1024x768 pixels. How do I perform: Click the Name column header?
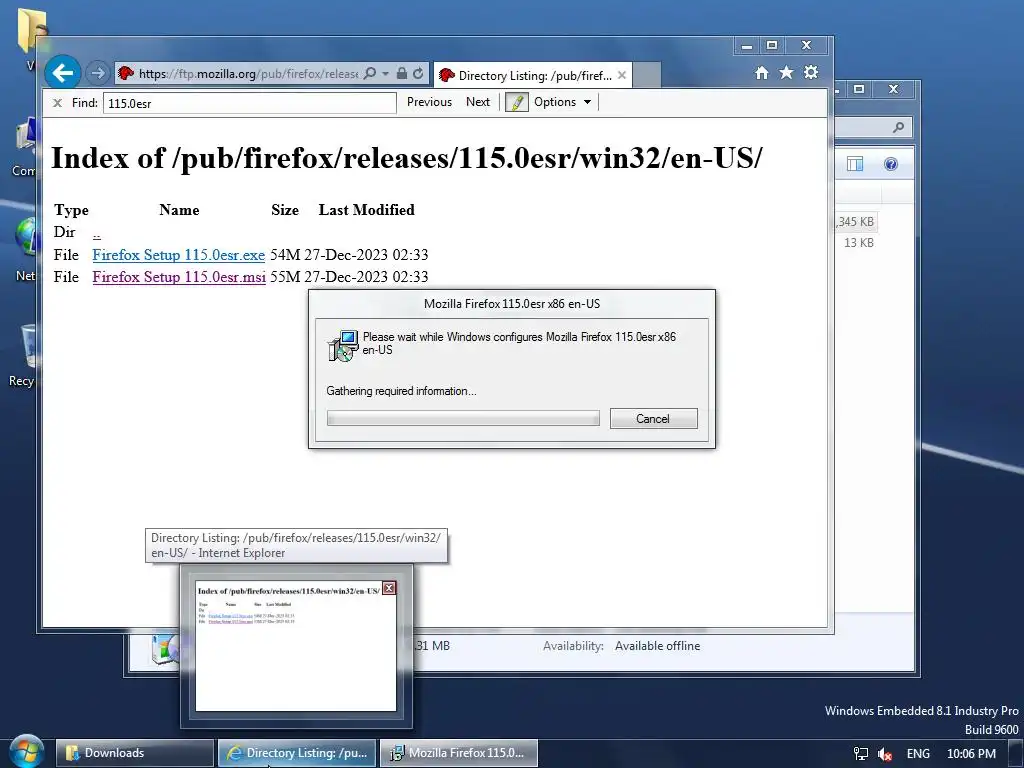pyautogui.click(x=179, y=210)
